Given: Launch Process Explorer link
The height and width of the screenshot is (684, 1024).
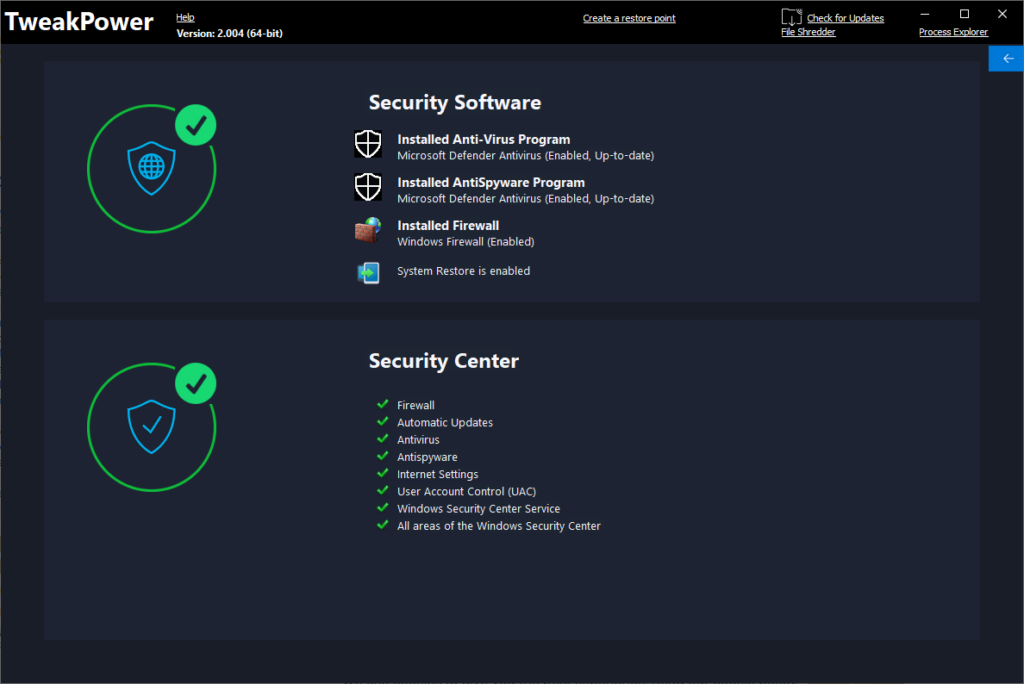Looking at the screenshot, I should click(x=953, y=32).
